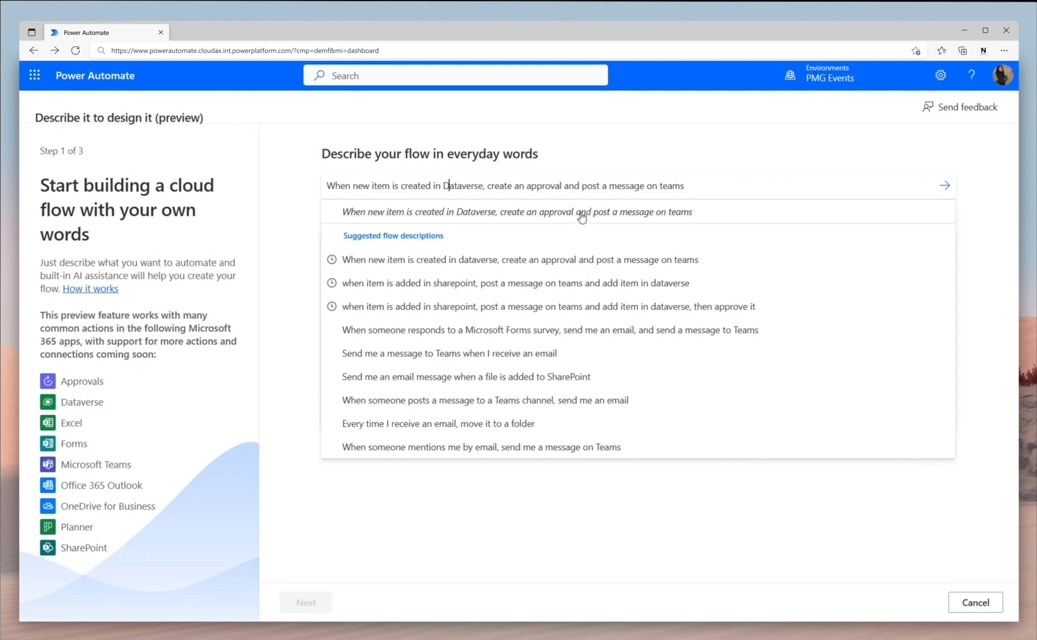
Task: Open the app launcher waffle icon
Action: (34, 75)
